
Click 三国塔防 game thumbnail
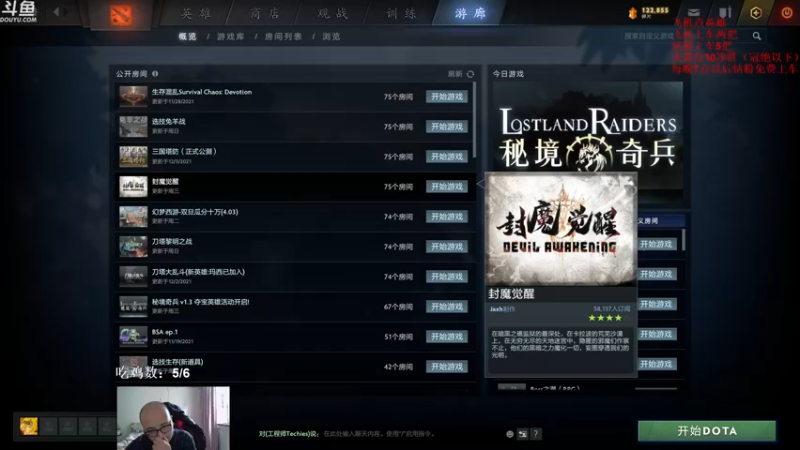pos(133,157)
